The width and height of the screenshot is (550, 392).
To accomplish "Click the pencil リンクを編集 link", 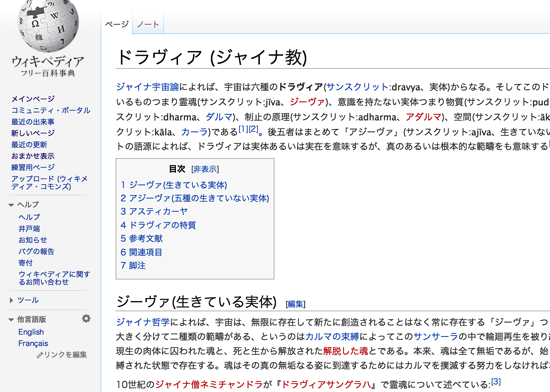I will click(62, 355).
